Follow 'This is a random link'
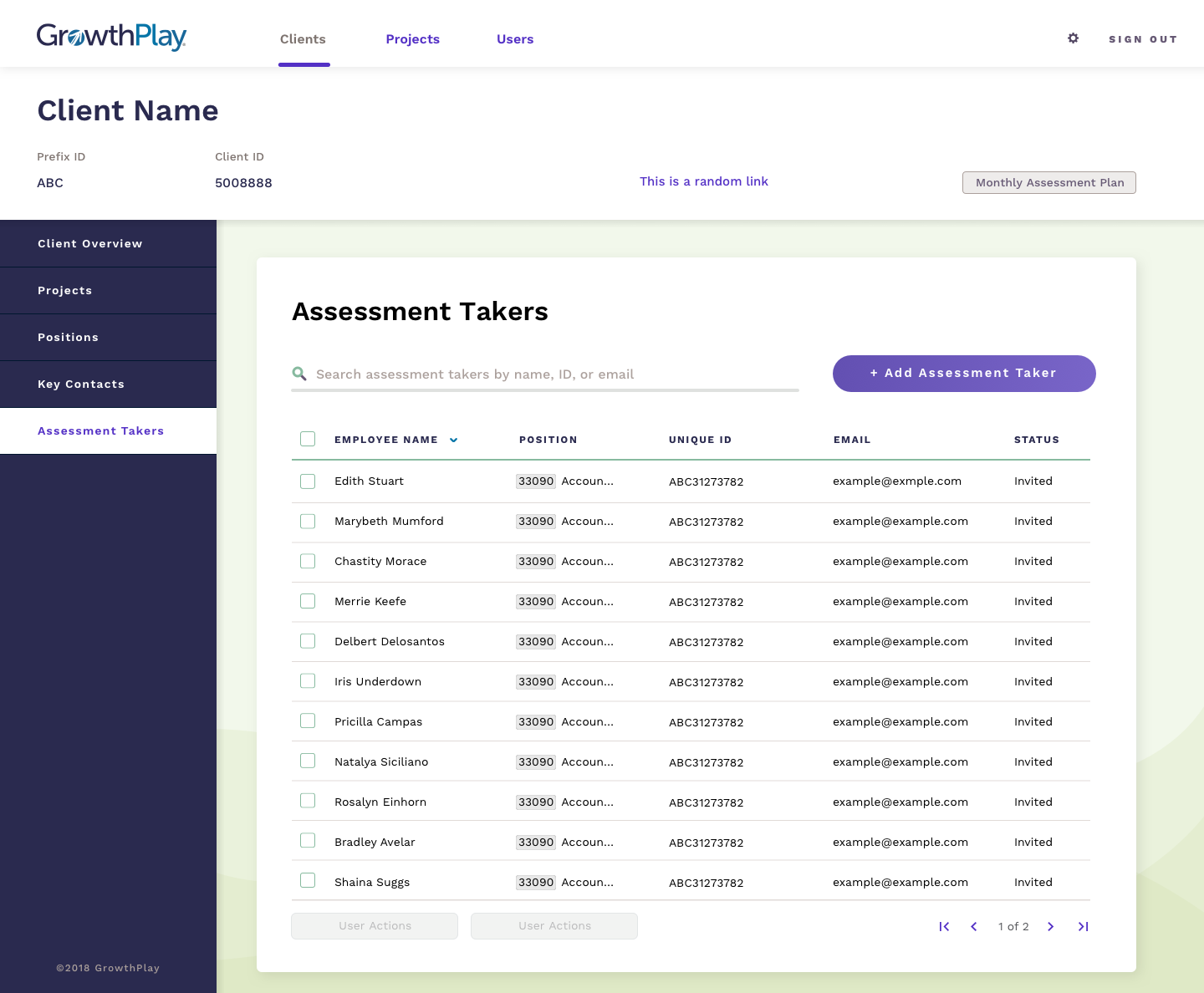1204x993 pixels. [704, 181]
